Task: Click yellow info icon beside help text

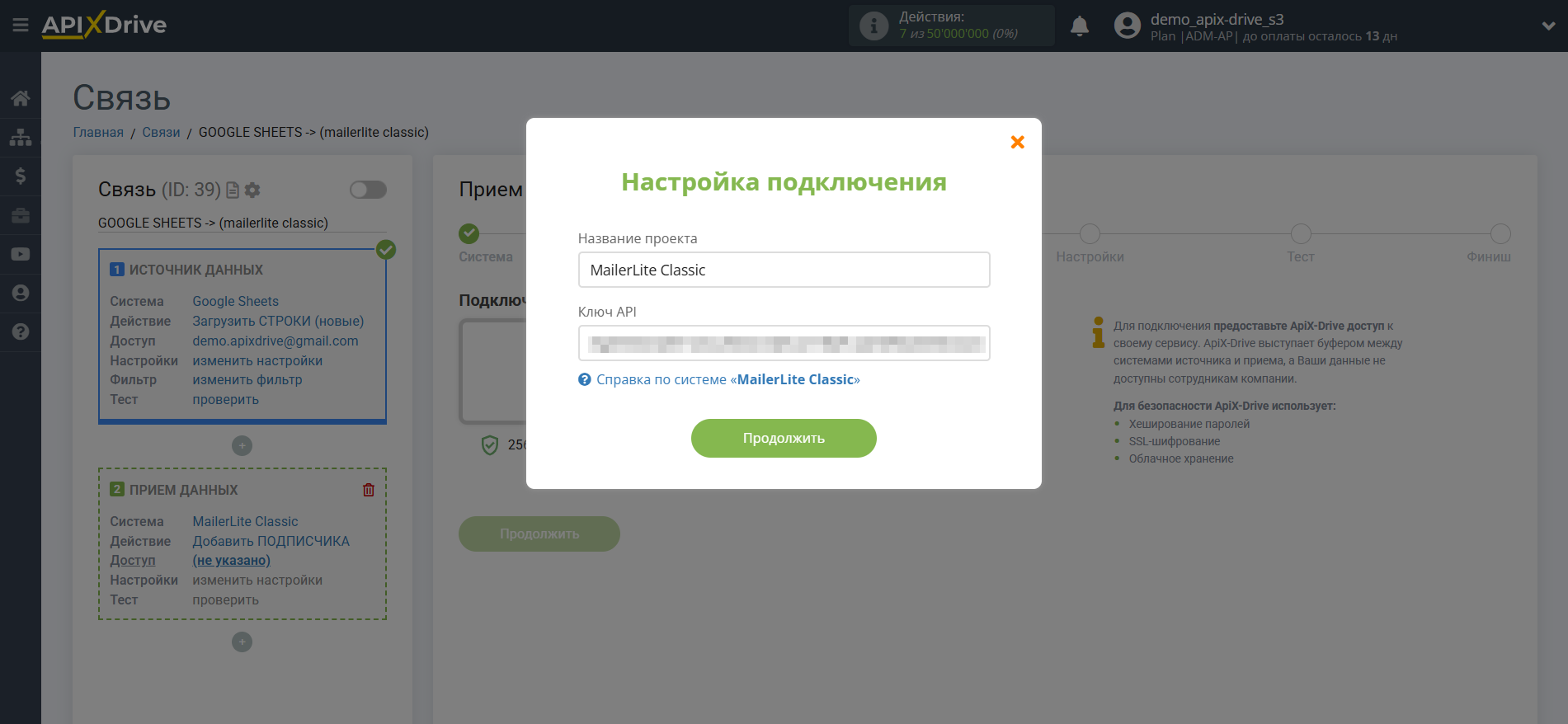Action: point(1098,332)
